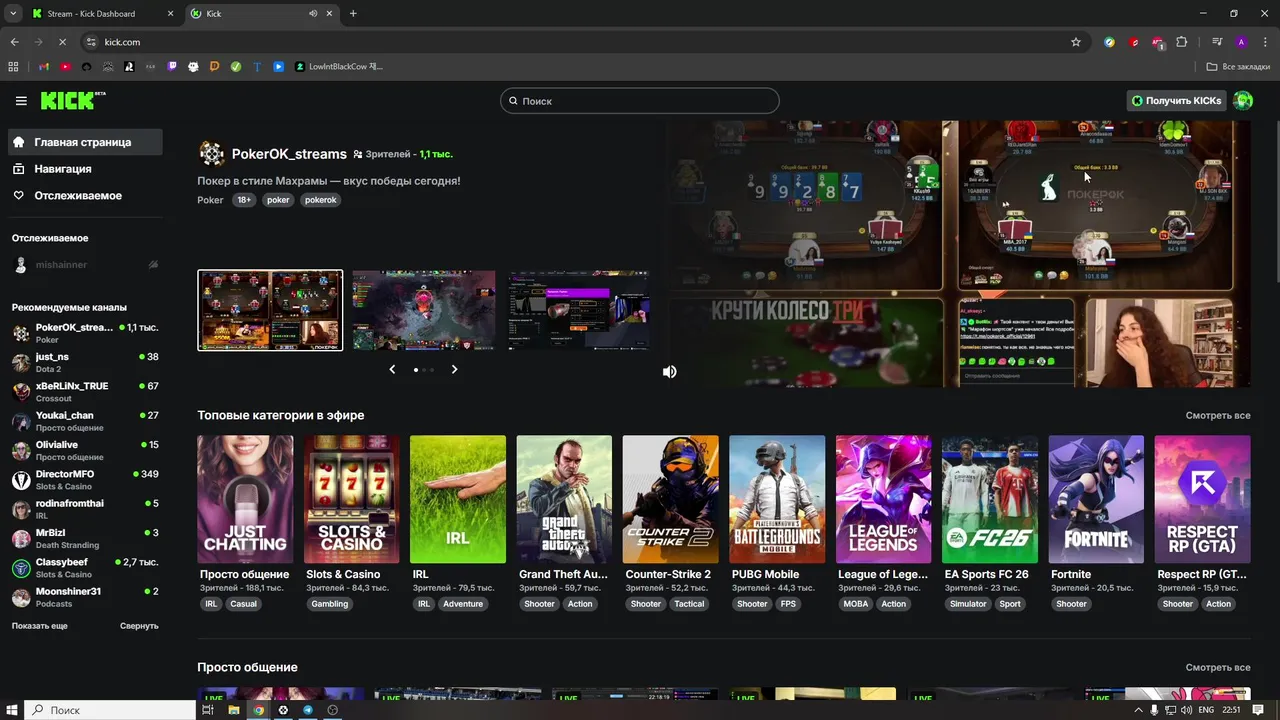The width and height of the screenshot is (1280, 720).
Task: Open the apps grid in bookmarks bar
Action: point(13,67)
